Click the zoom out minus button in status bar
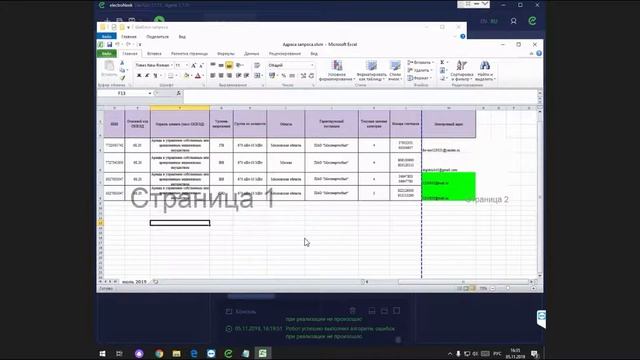This screenshot has height=360, width=640. pos(492,289)
